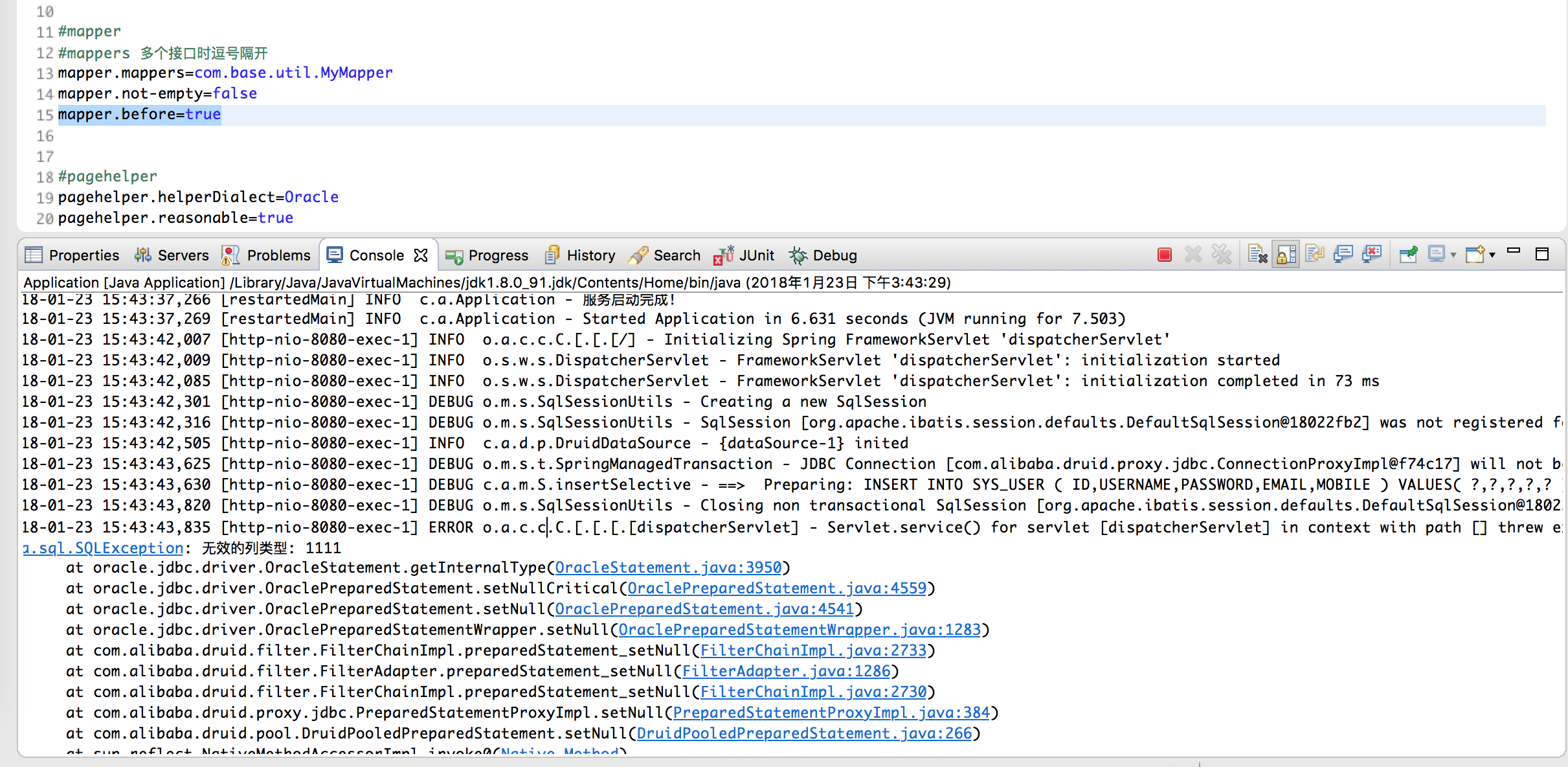The height and width of the screenshot is (767, 1568).
Task: Open the New Console View dropdown arrow
Action: [x=1492, y=255]
